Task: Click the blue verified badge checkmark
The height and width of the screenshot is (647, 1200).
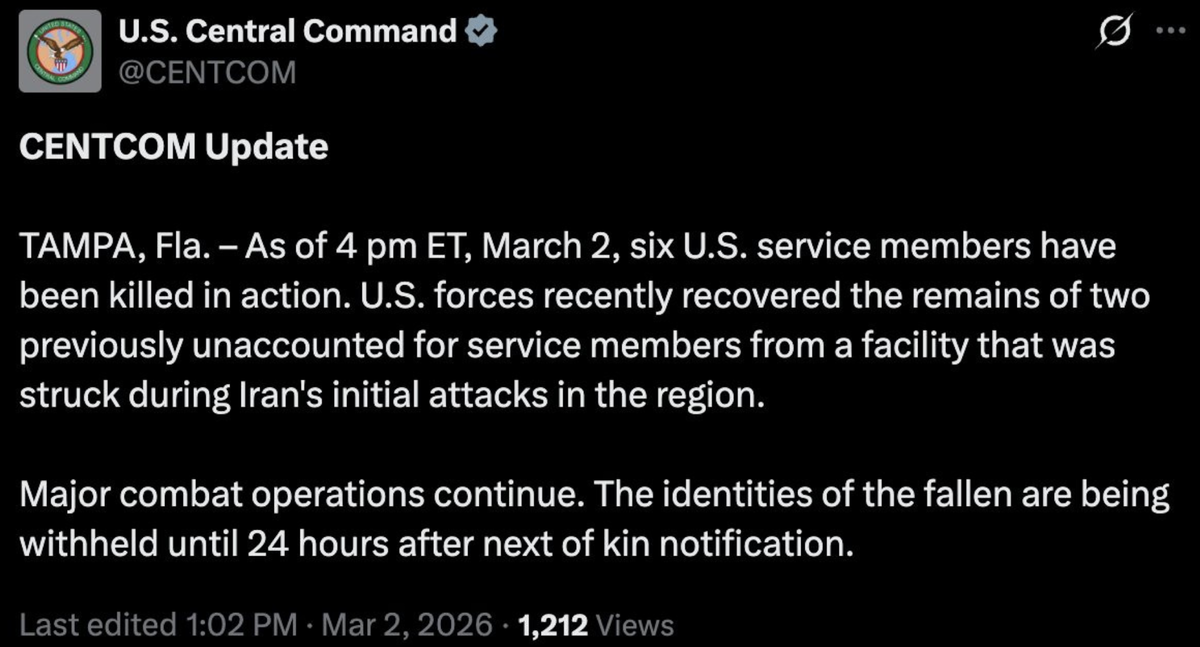Action: 482,32
